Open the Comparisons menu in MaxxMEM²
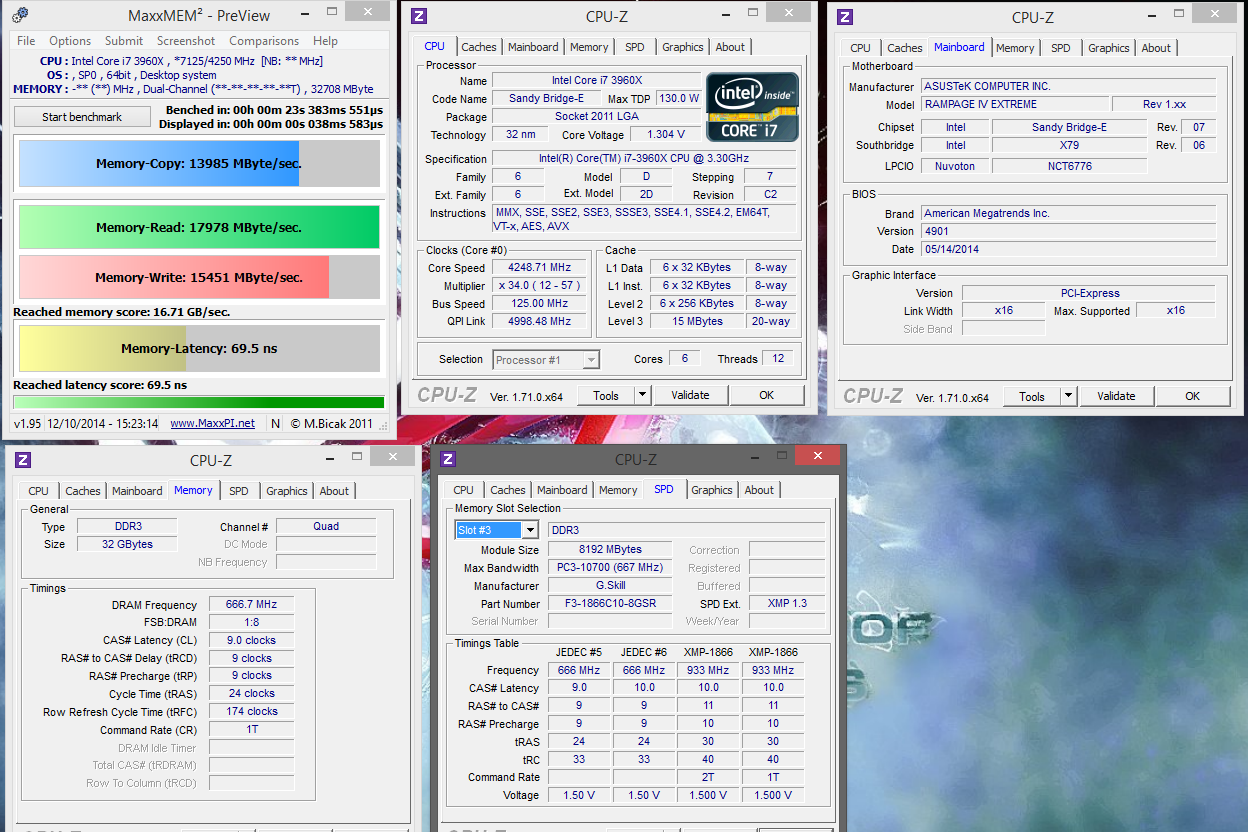Screen dimensions: 1248x832 coord(264,41)
